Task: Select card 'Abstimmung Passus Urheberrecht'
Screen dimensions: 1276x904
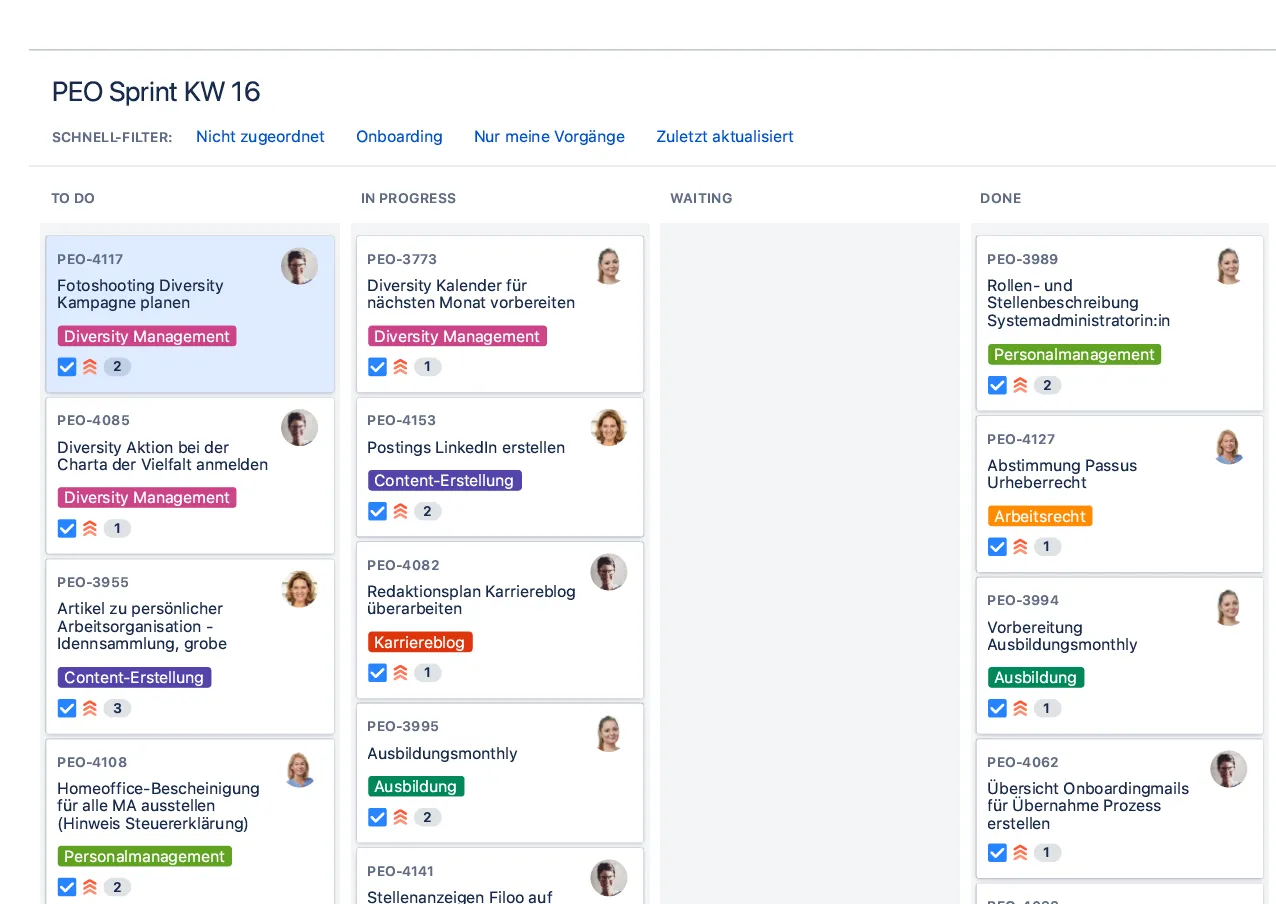Action: (x=1120, y=494)
